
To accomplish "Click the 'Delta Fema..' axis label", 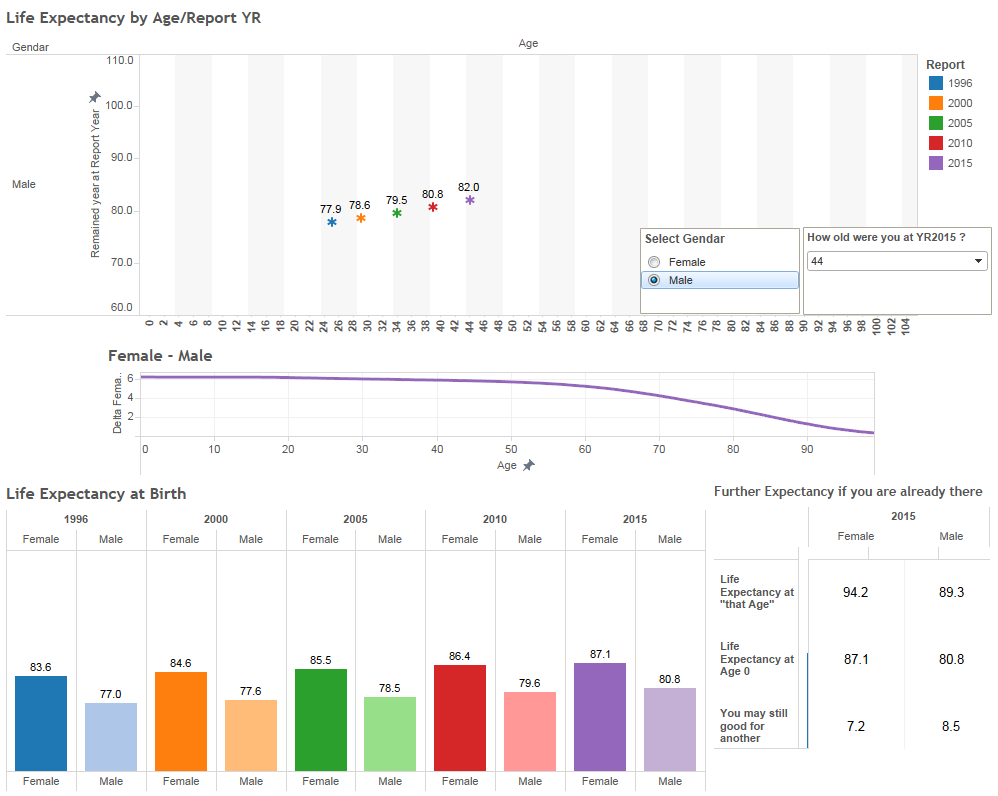I will [117, 405].
